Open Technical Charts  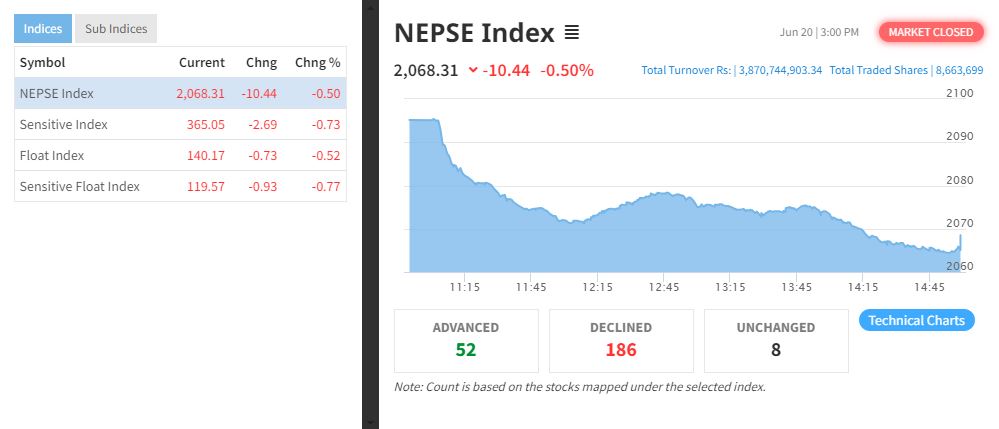pos(916,320)
